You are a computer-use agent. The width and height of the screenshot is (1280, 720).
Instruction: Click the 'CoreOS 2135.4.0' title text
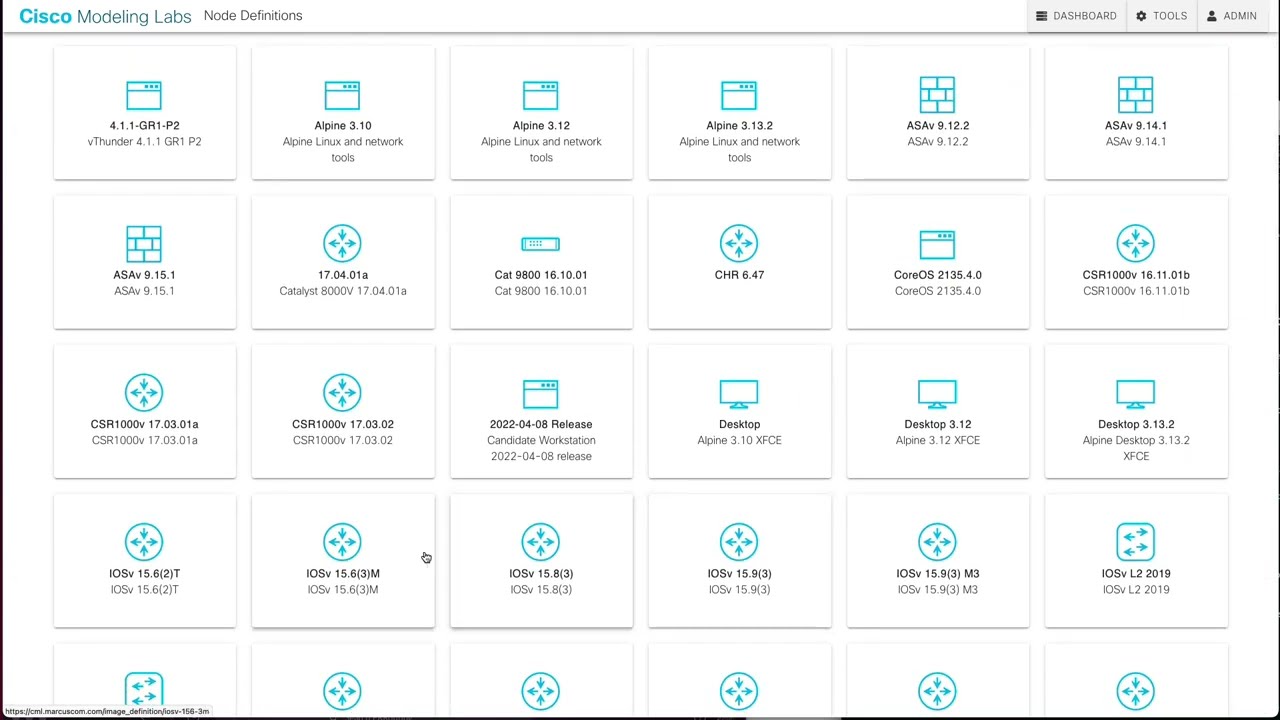tap(938, 275)
